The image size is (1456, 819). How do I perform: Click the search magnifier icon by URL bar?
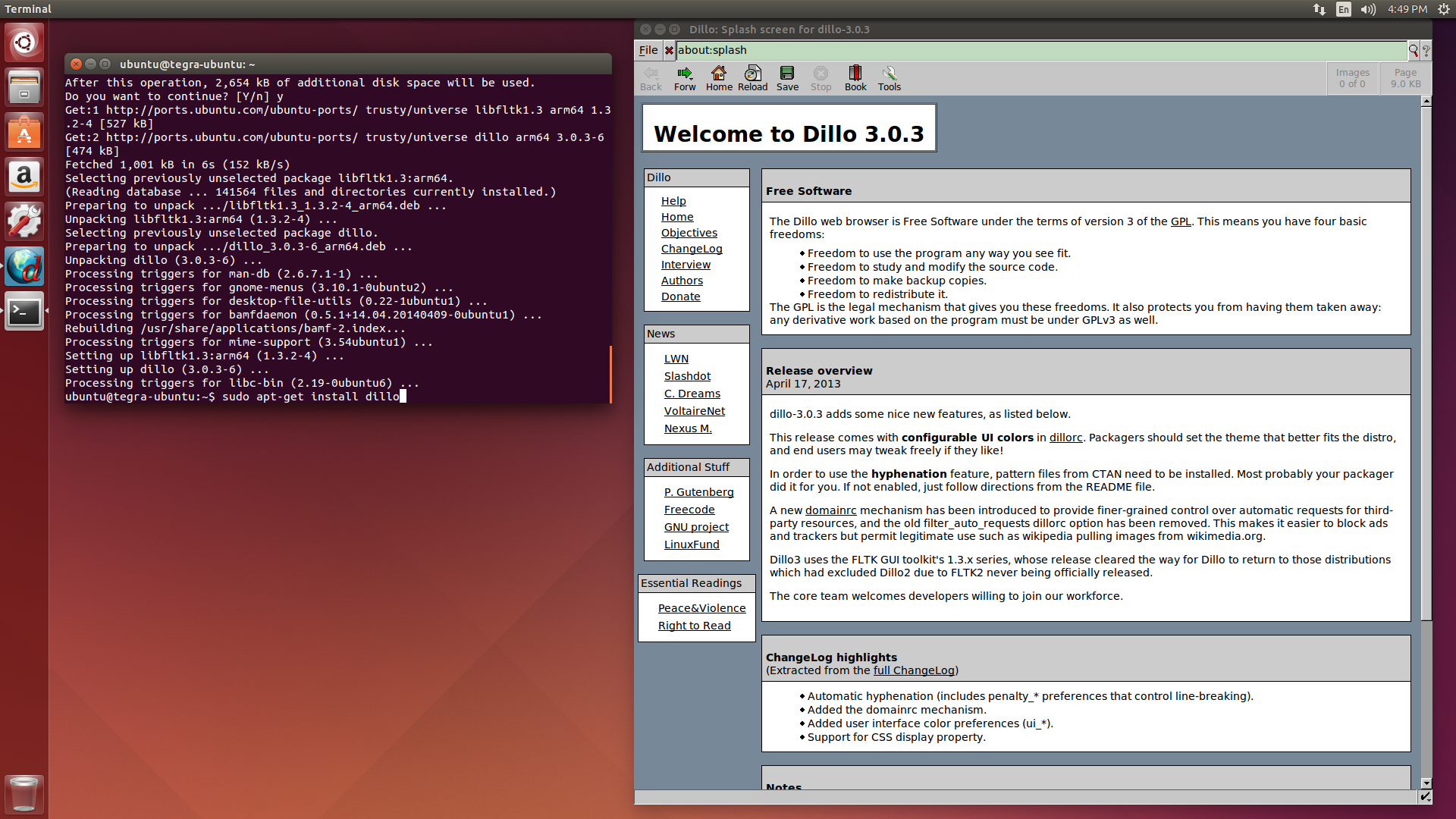coord(1414,51)
